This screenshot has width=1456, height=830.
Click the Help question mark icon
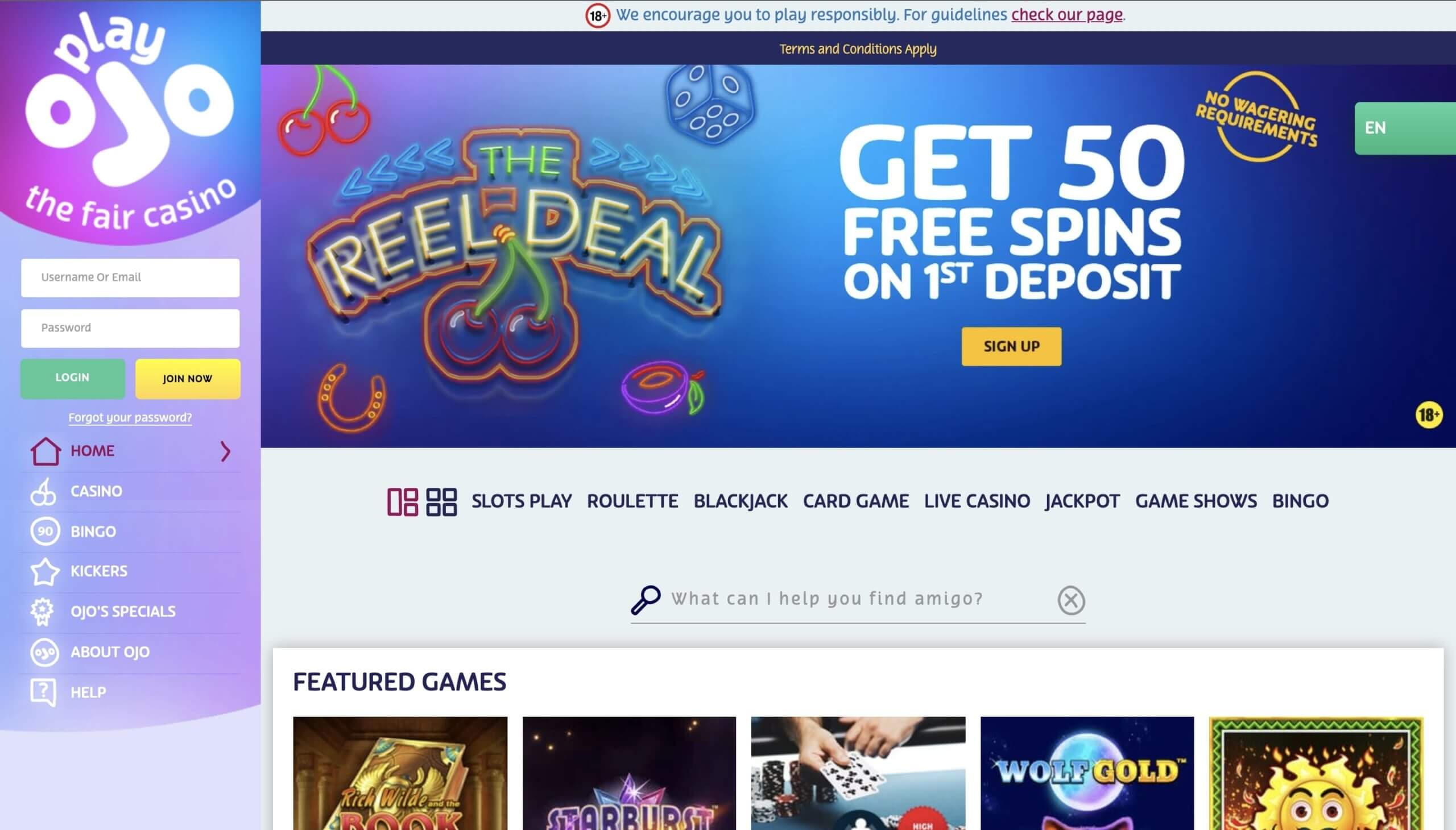(43, 692)
